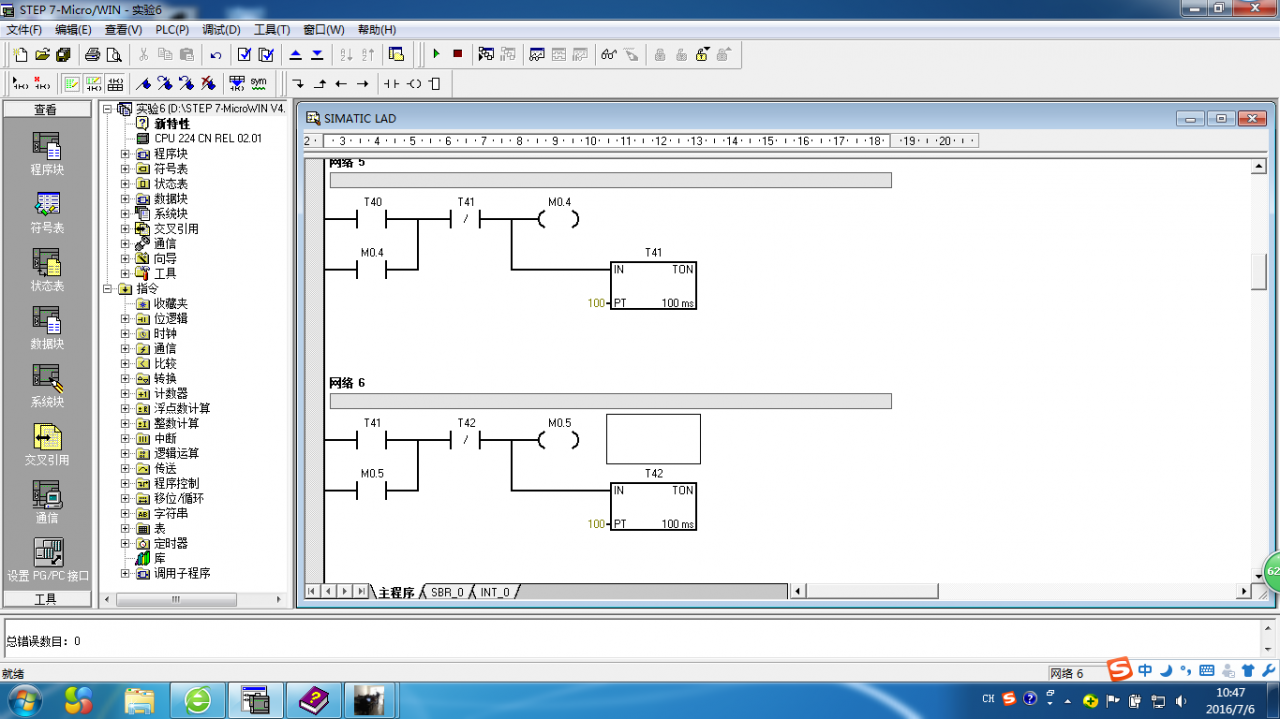Open 设置 PG/PC 接口 in navigation bar
The height and width of the screenshot is (719, 1280).
[47, 560]
